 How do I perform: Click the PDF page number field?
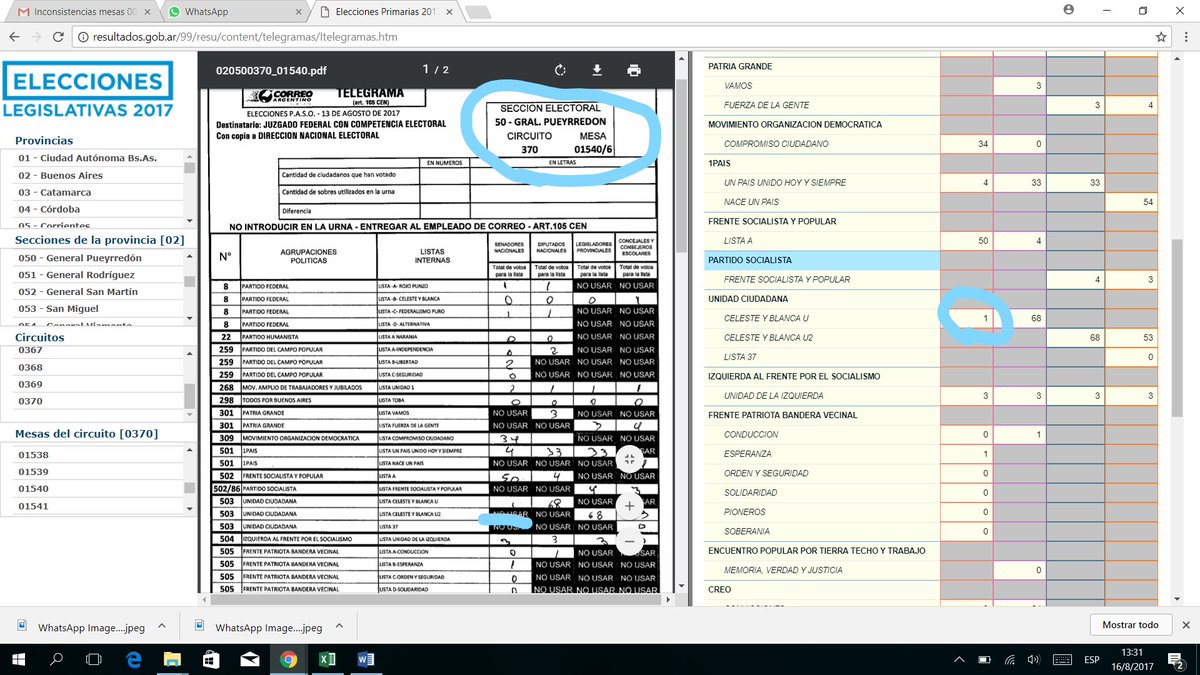click(427, 70)
